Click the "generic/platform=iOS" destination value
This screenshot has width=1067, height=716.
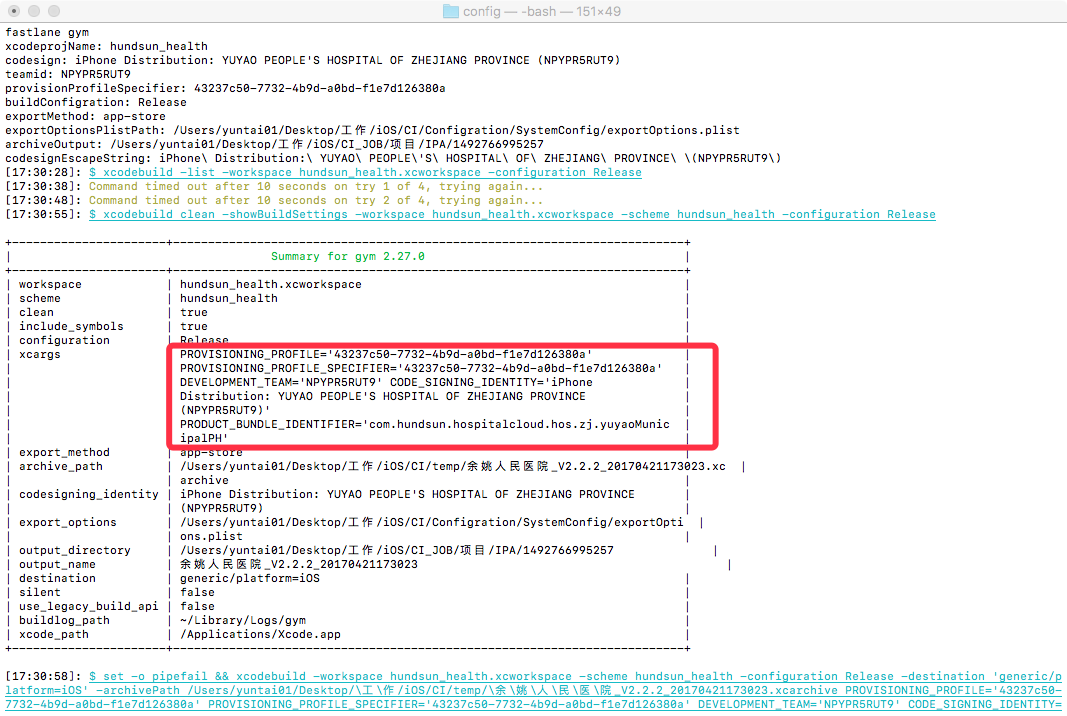250,579
